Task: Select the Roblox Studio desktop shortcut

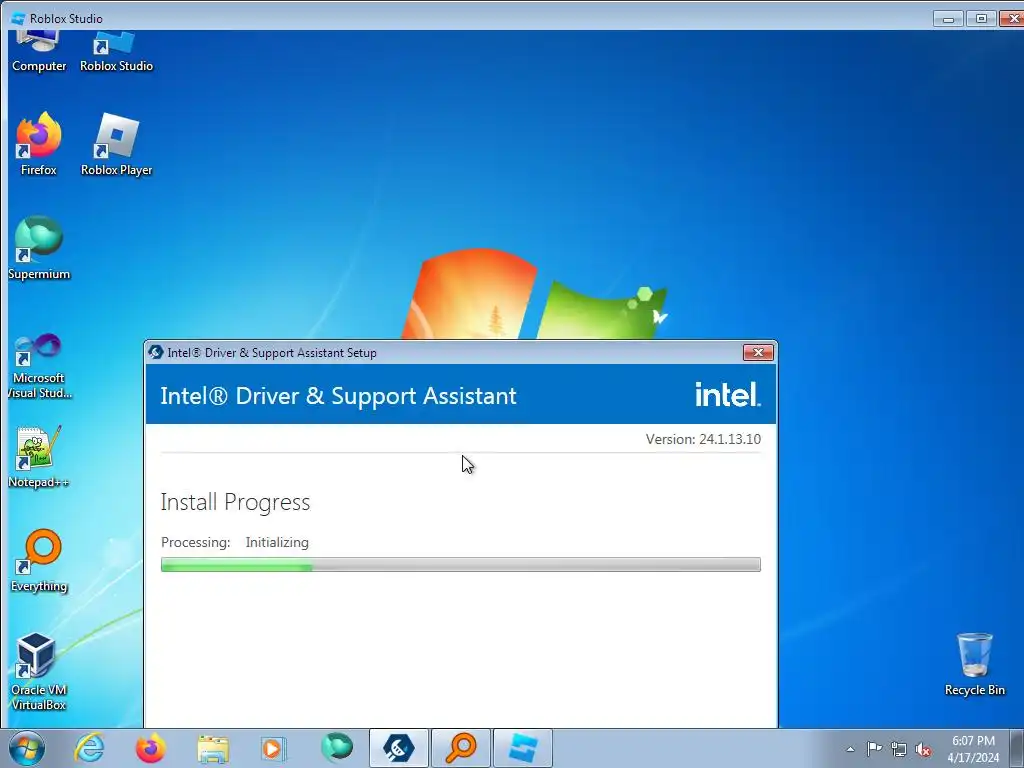Action: tap(116, 52)
